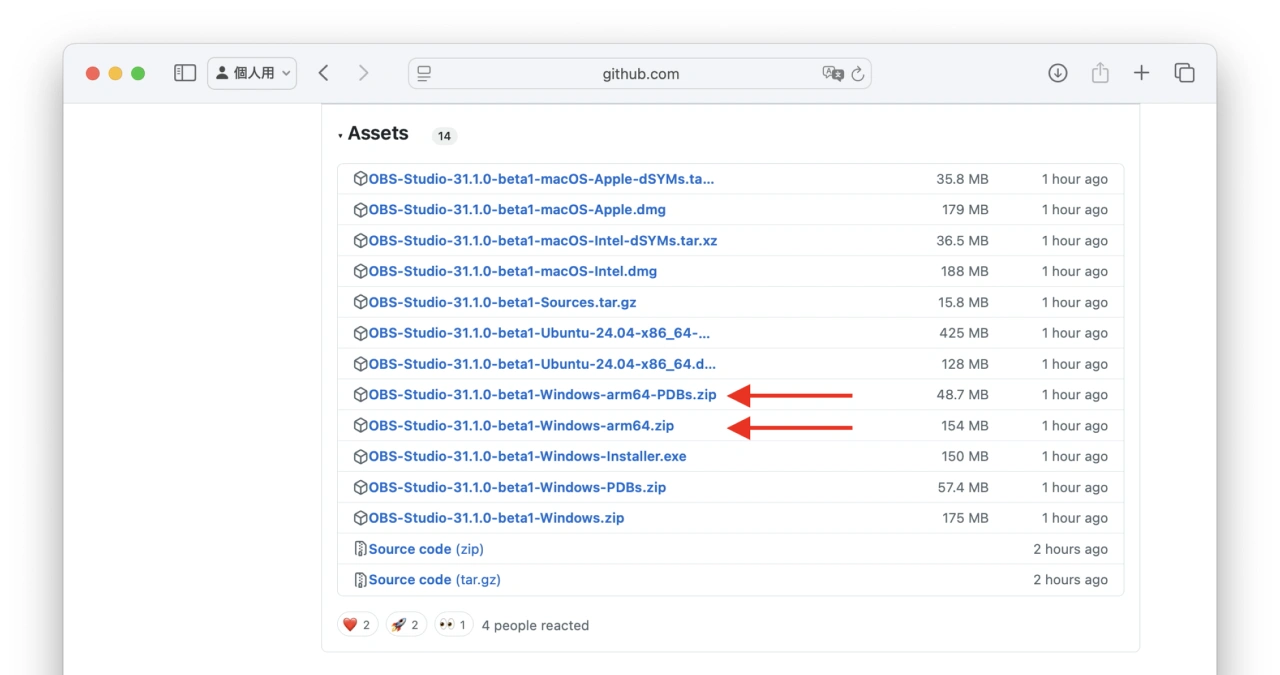Download OBS-Studio Windows-arm64.zip
Screen dimensions: 1280x675
[520, 426]
